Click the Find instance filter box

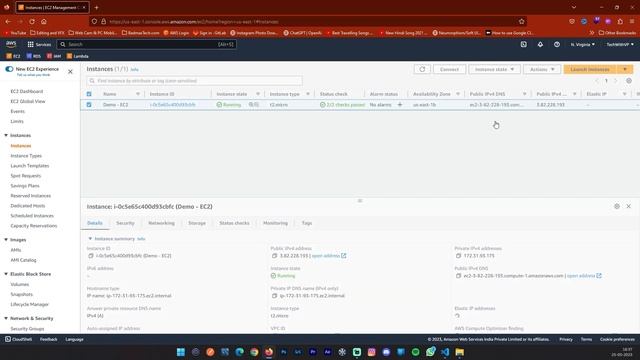pos(194,81)
